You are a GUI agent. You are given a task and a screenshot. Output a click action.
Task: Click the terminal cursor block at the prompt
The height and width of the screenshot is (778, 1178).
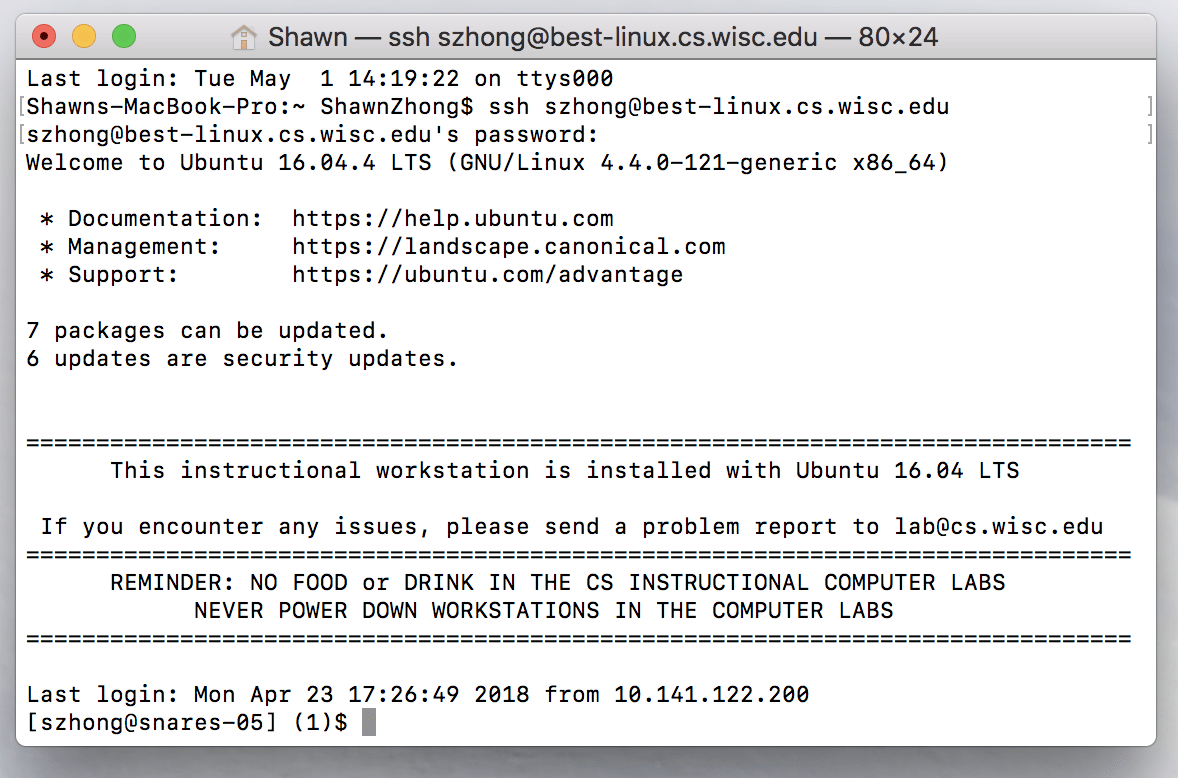point(369,722)
